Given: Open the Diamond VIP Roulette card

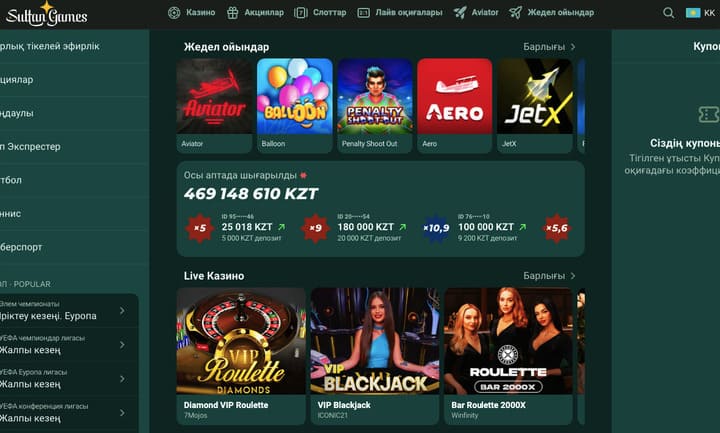Looking at the screenshot, I should (241, 356).
